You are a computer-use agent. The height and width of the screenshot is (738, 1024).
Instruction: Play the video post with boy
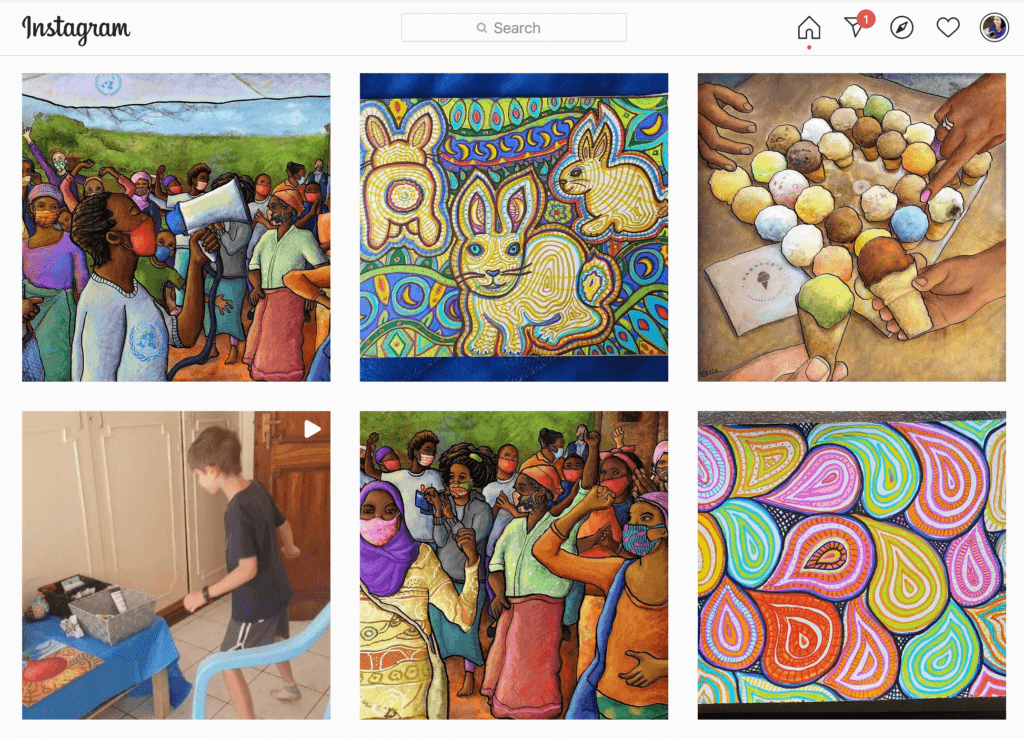click(x=312, y=429)
